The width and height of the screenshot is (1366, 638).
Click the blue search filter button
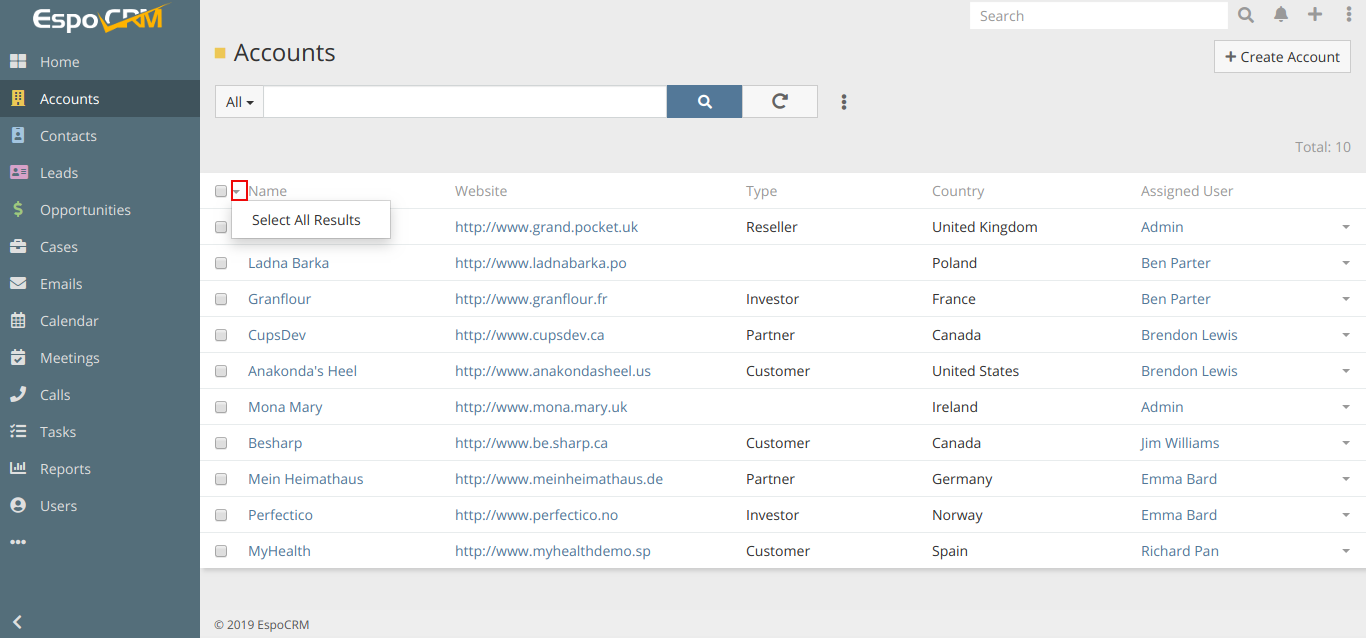pos(704,102)
